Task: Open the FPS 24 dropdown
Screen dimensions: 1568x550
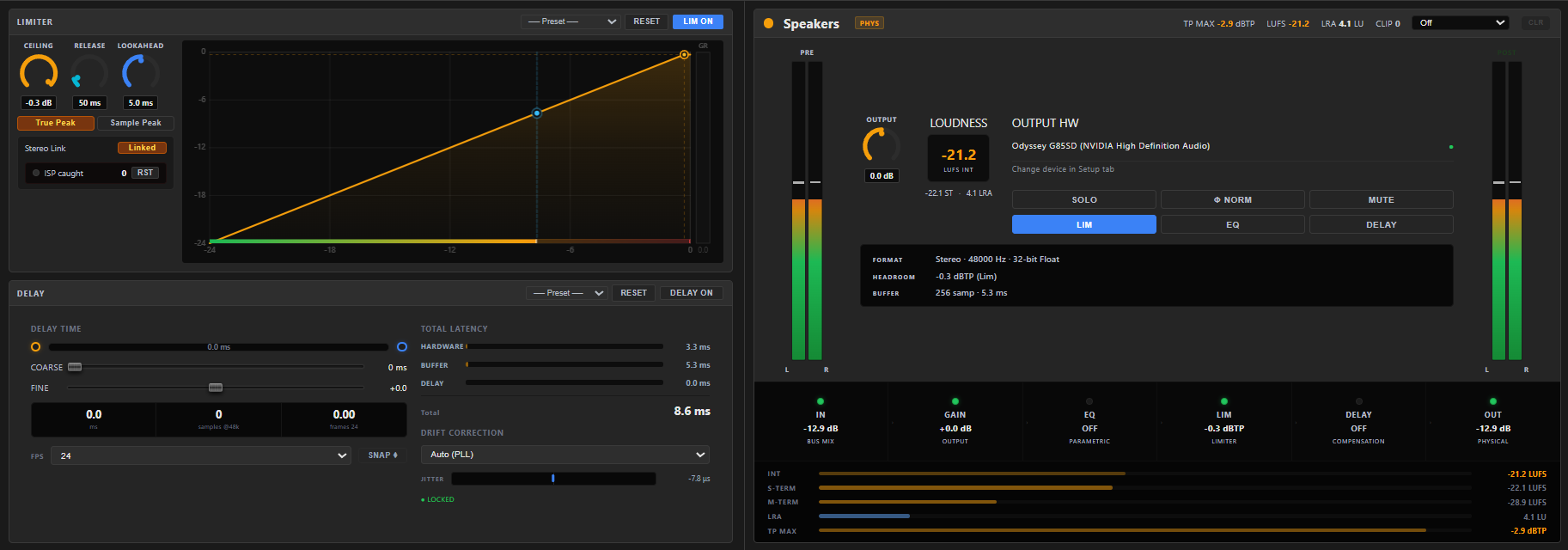Action: tap(201, 455)
